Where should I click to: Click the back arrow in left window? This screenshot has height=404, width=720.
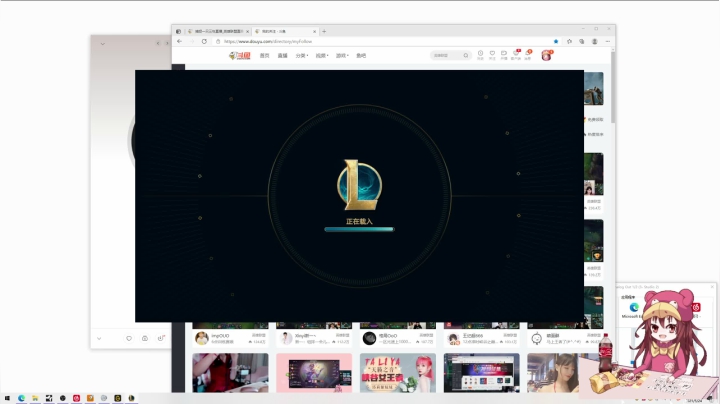point(158,44)
